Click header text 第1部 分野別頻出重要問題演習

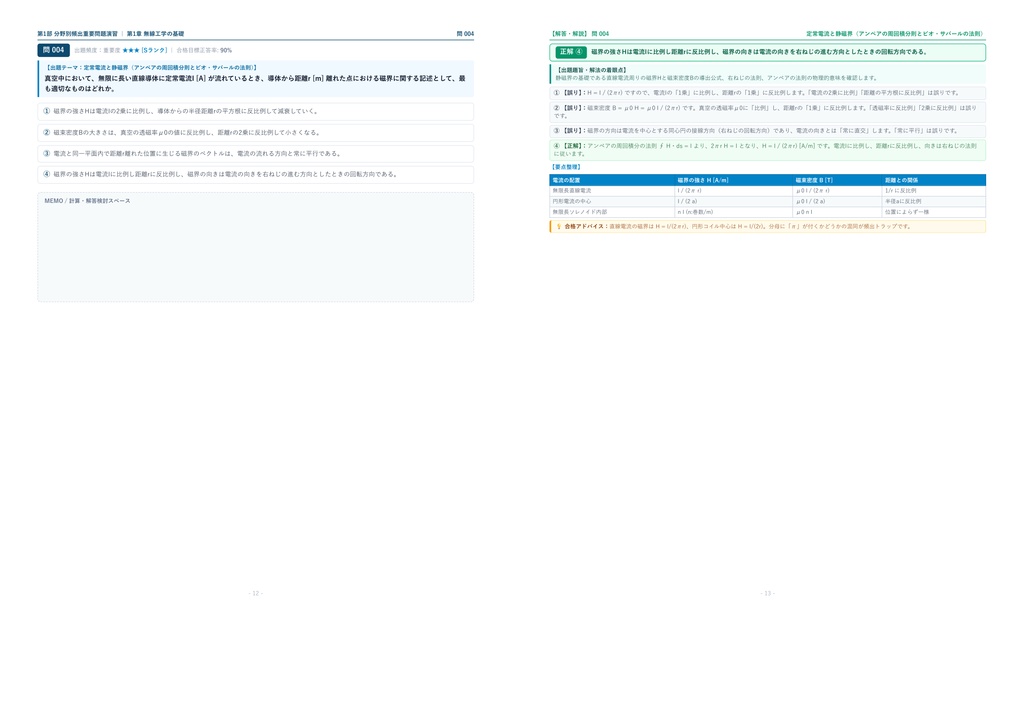(78, 33)
